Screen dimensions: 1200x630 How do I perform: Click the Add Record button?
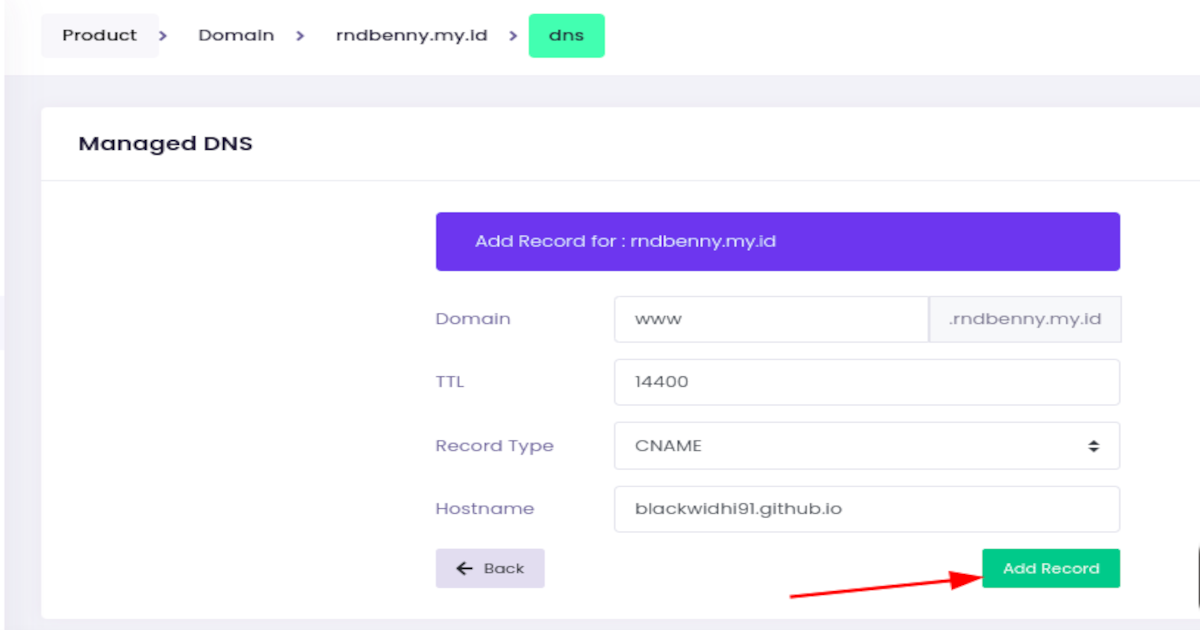pos(1051,568)
